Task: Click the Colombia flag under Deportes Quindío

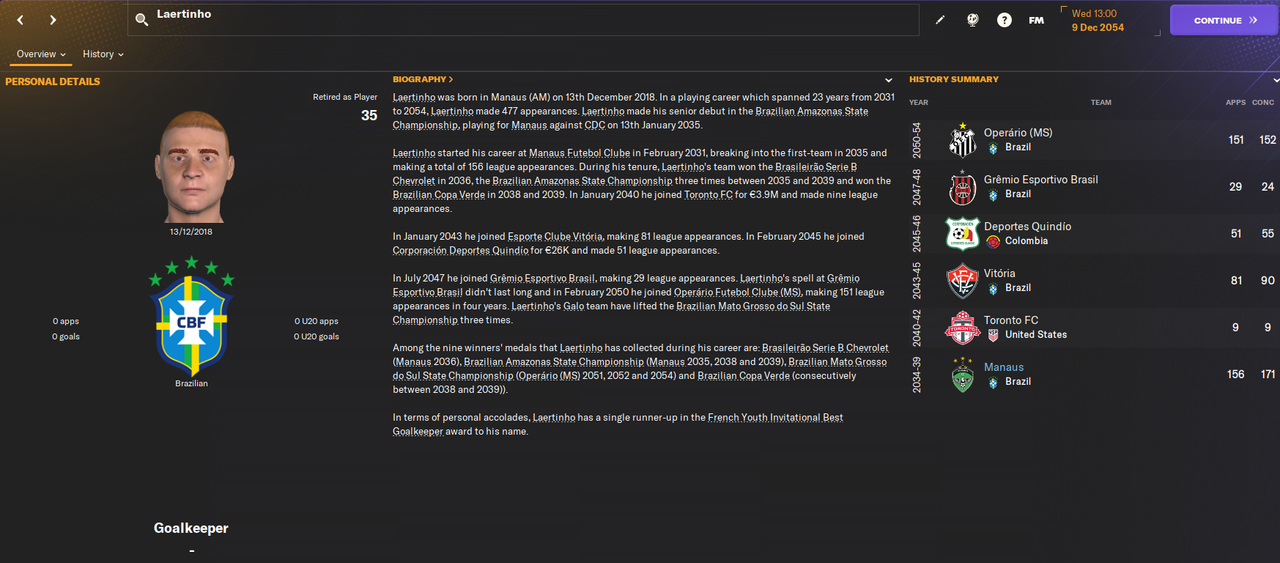Action: [993, 241]
